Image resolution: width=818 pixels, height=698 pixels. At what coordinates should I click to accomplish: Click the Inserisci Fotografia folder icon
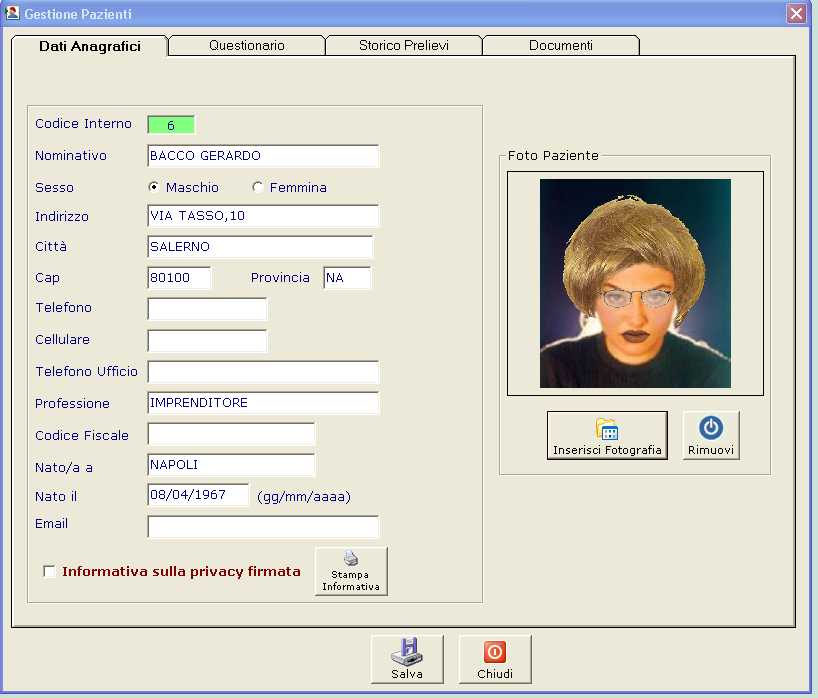coord(607,429)
